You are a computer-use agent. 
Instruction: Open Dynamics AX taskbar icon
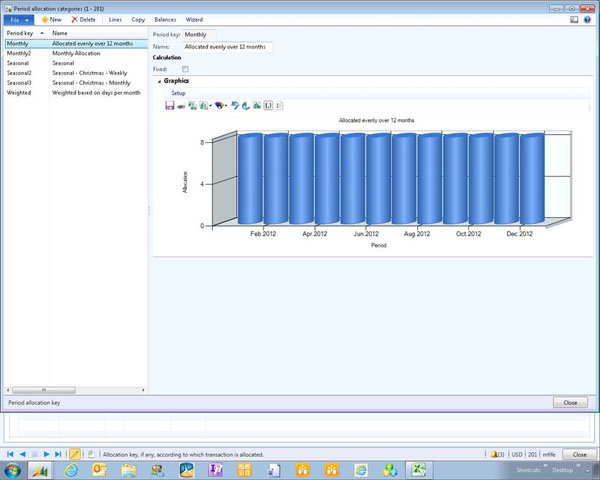(40, 470)
